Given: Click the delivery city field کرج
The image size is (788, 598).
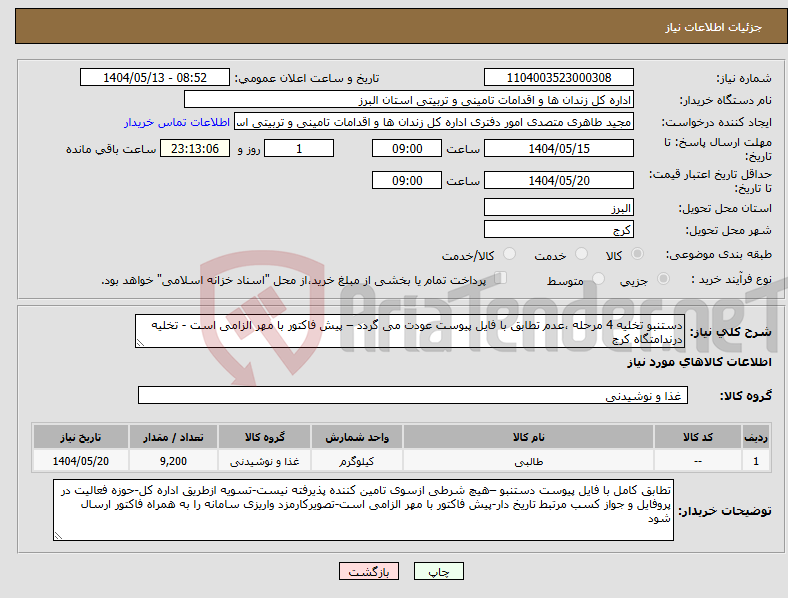Looking at the screenshot, I should coord(559,230).
